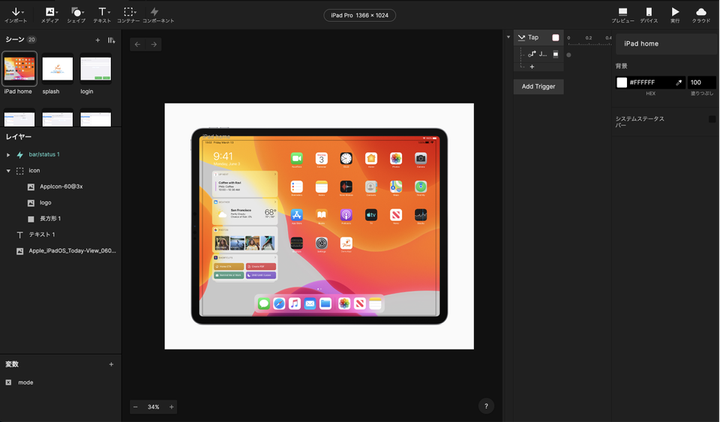
Task: Click the iPad artwork on the canvas
Action: 319,226
